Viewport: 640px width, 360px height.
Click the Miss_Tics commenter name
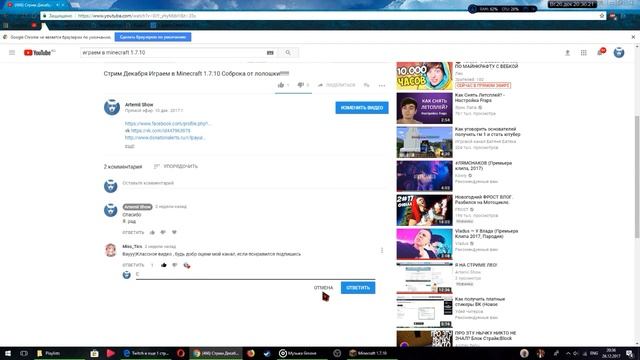(132, 246)
